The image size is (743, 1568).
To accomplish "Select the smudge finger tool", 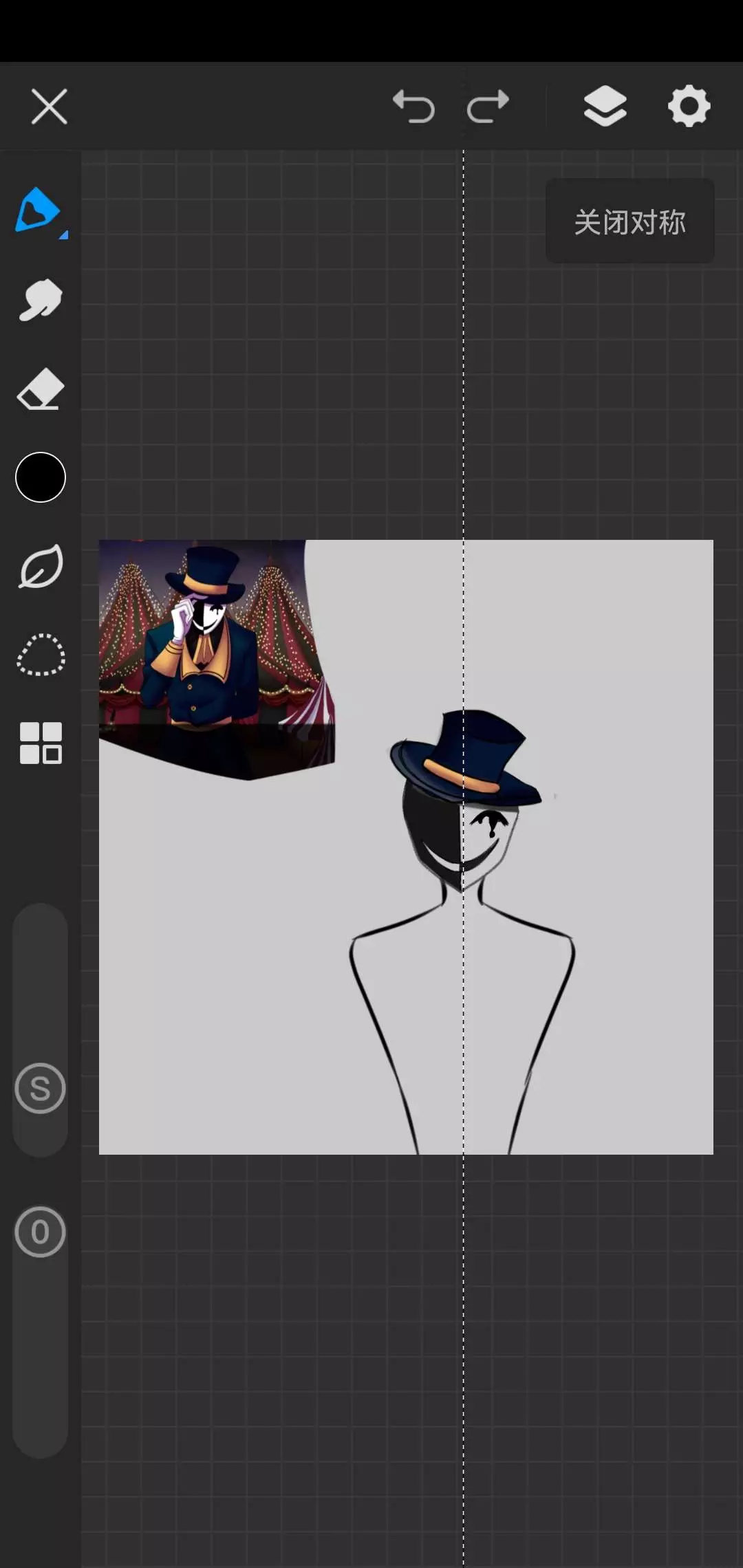I will pos(40,300).
